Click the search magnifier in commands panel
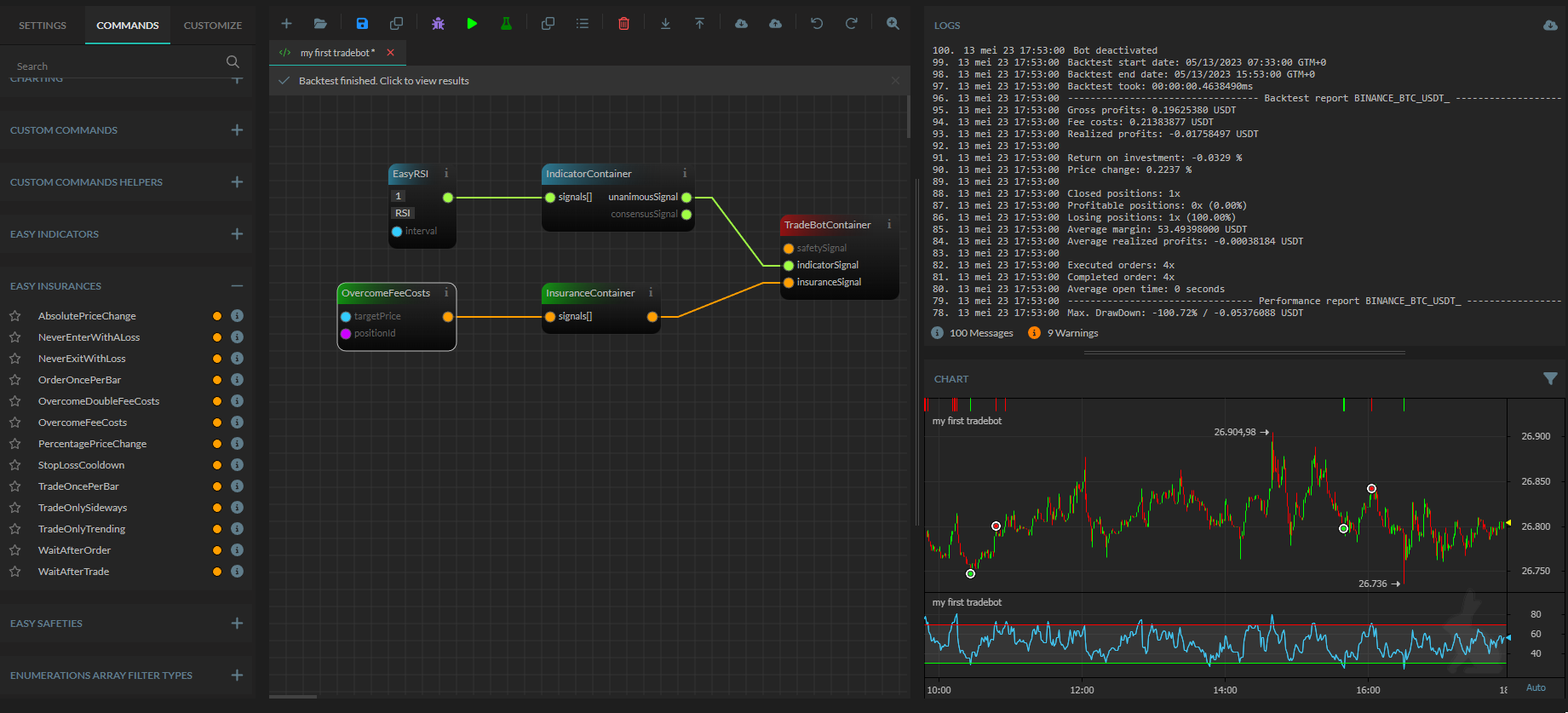The image size is (1568, 713). [x=233, y=61]
